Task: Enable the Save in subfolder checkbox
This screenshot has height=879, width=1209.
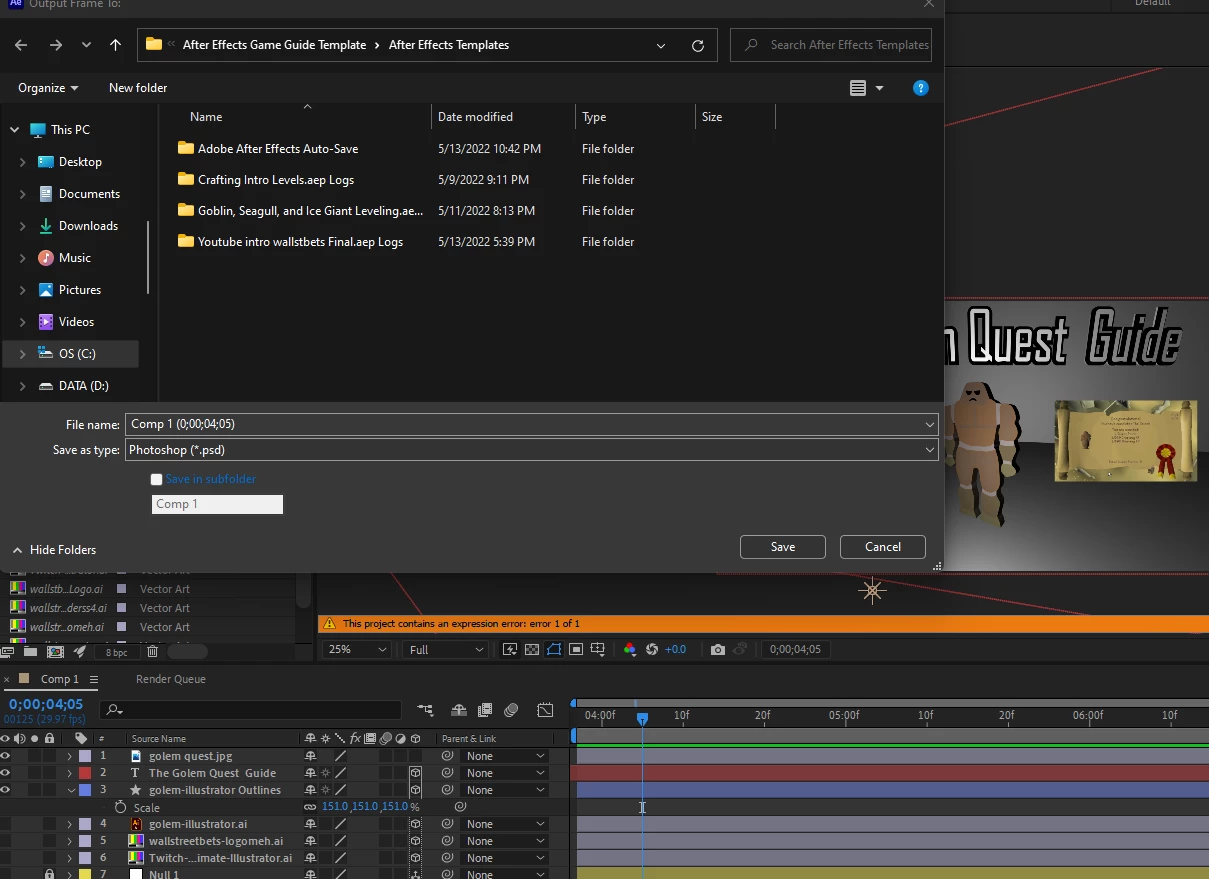Action: 156,479
